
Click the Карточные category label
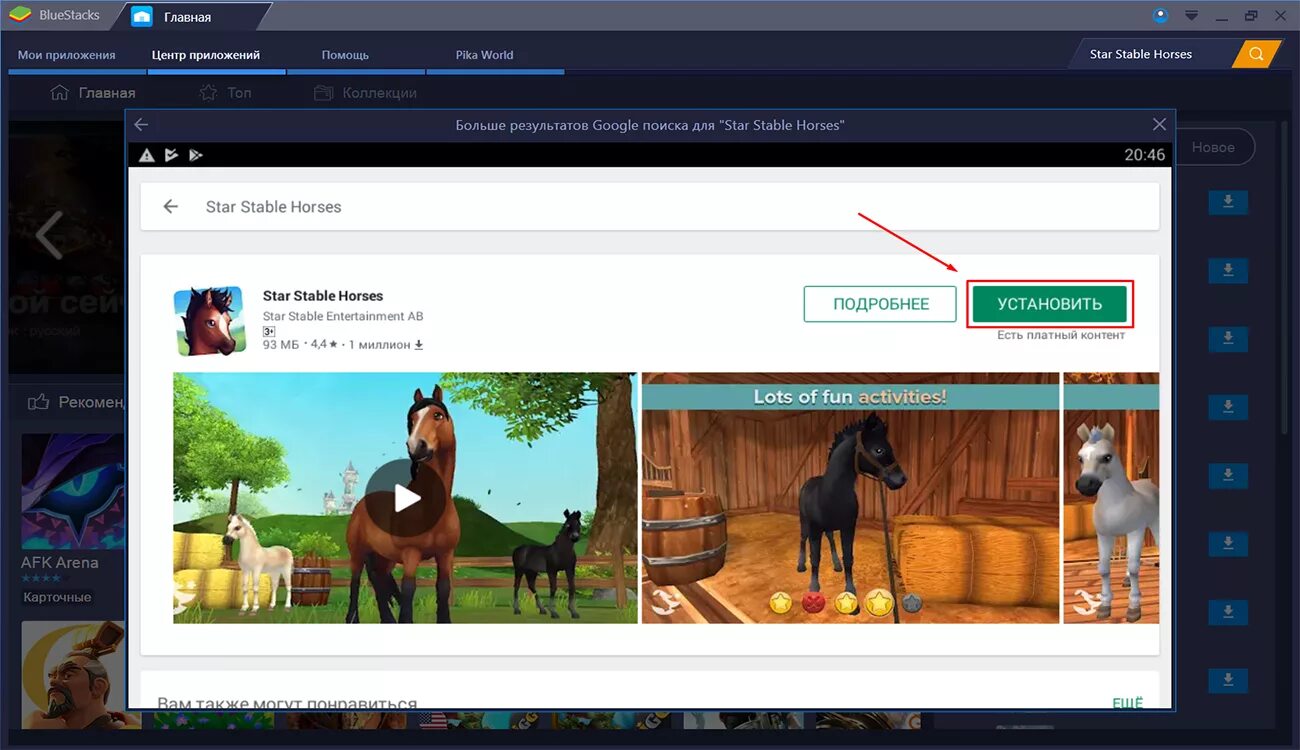57,597
